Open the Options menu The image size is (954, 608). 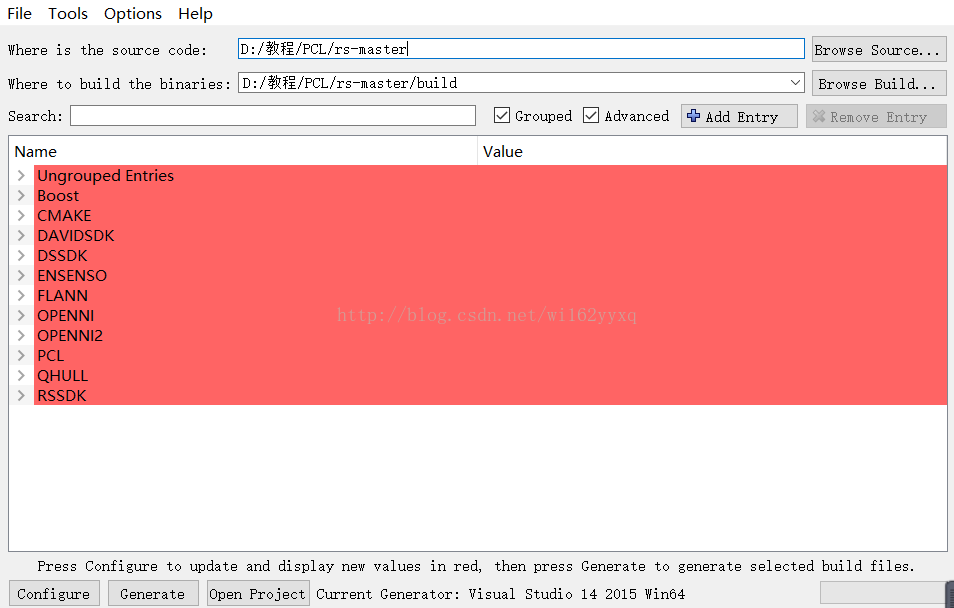pyautogui.click(x=133, y=13)
